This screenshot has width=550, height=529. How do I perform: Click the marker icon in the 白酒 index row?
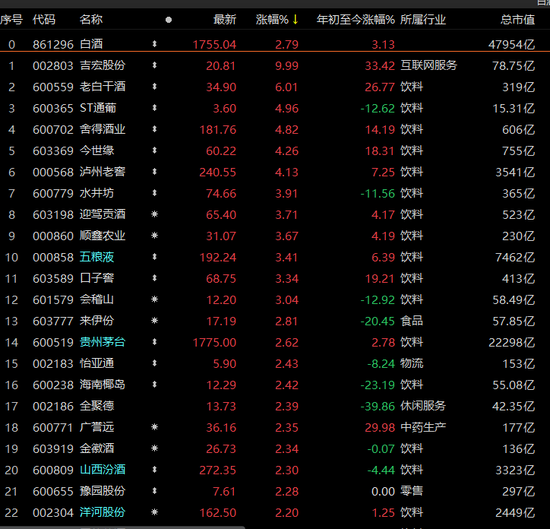pos(154,44)
